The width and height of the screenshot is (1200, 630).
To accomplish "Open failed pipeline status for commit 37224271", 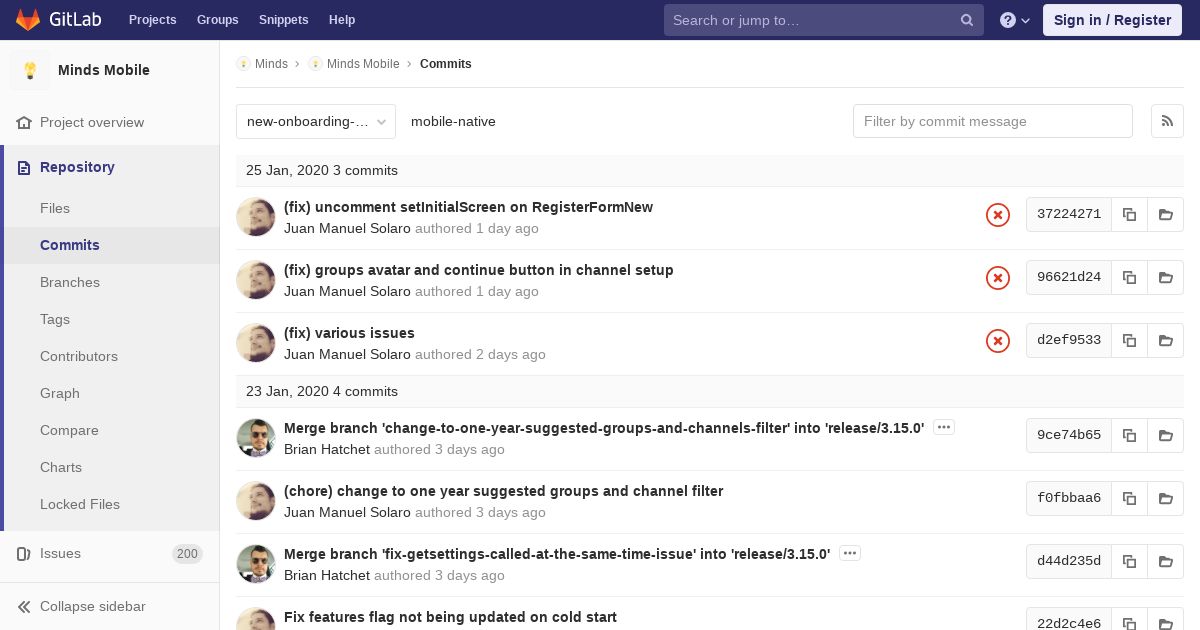I will coord(998,215).
